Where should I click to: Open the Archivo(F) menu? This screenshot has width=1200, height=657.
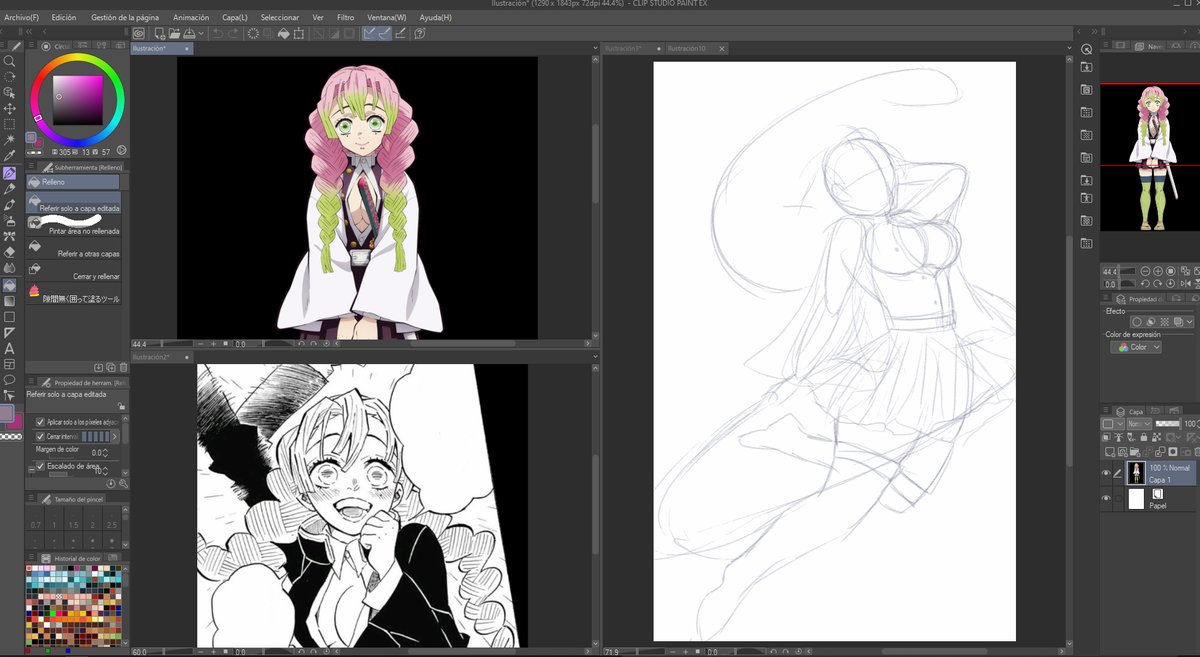[x=22, y=17]
